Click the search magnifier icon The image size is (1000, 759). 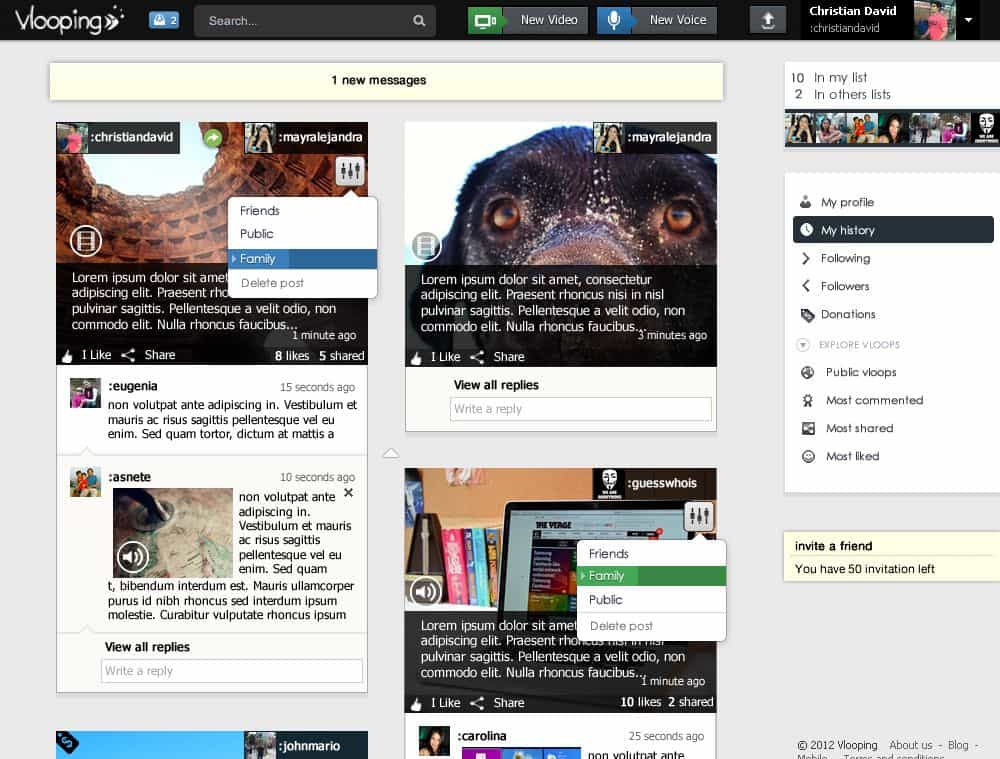[419, 21]
